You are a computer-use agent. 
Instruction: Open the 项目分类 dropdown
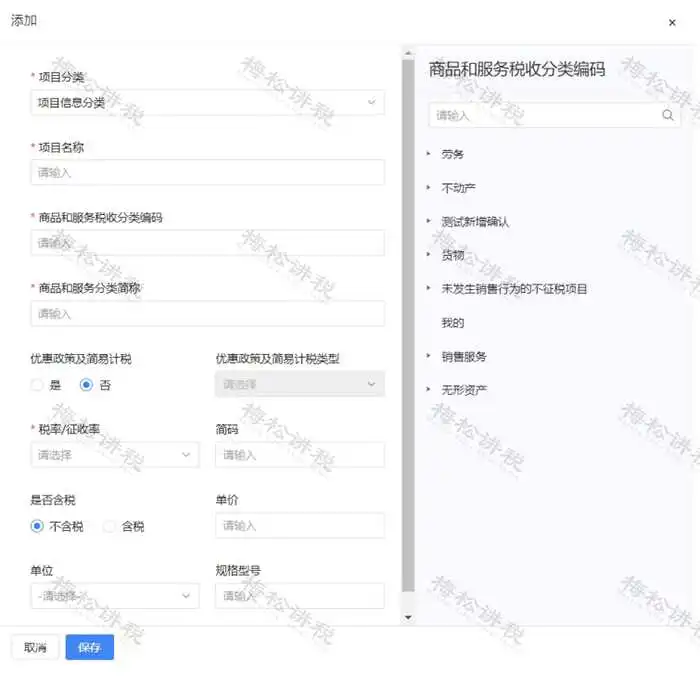click(207, 102)
